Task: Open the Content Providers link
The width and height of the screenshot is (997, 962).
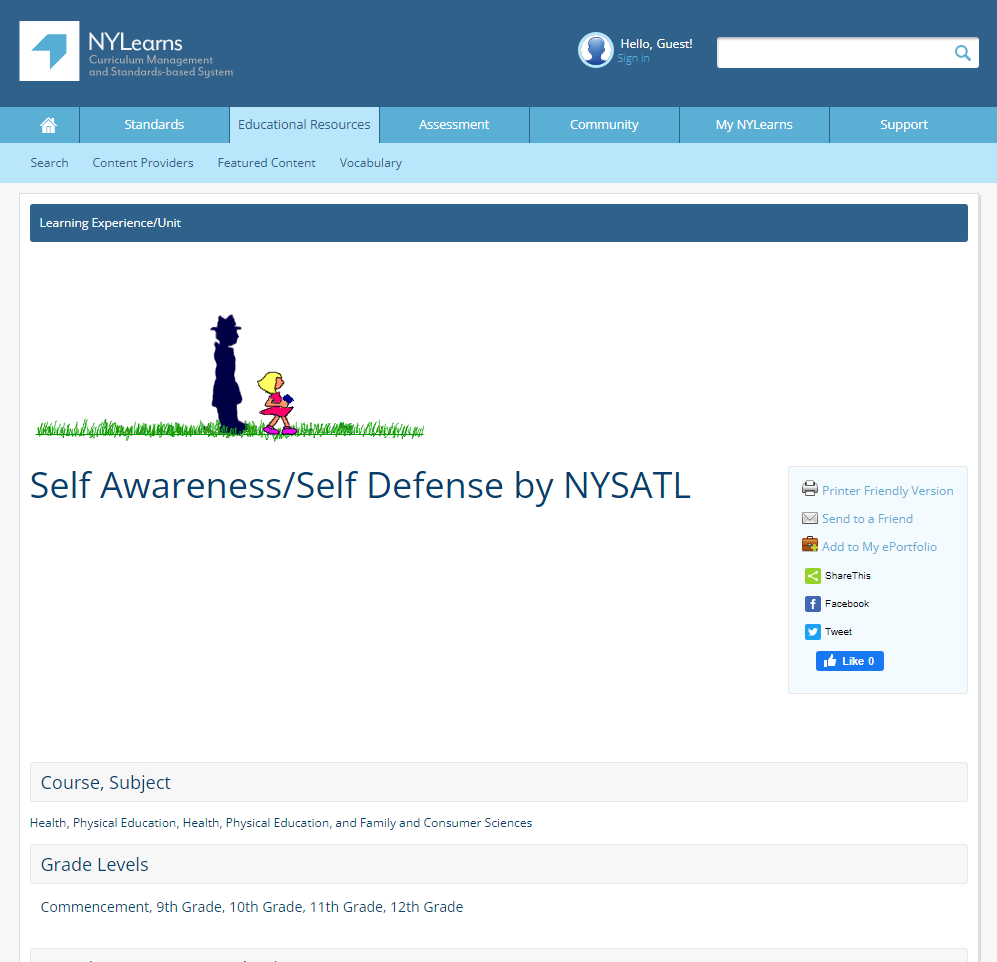Action: click(x=142, y=162)
